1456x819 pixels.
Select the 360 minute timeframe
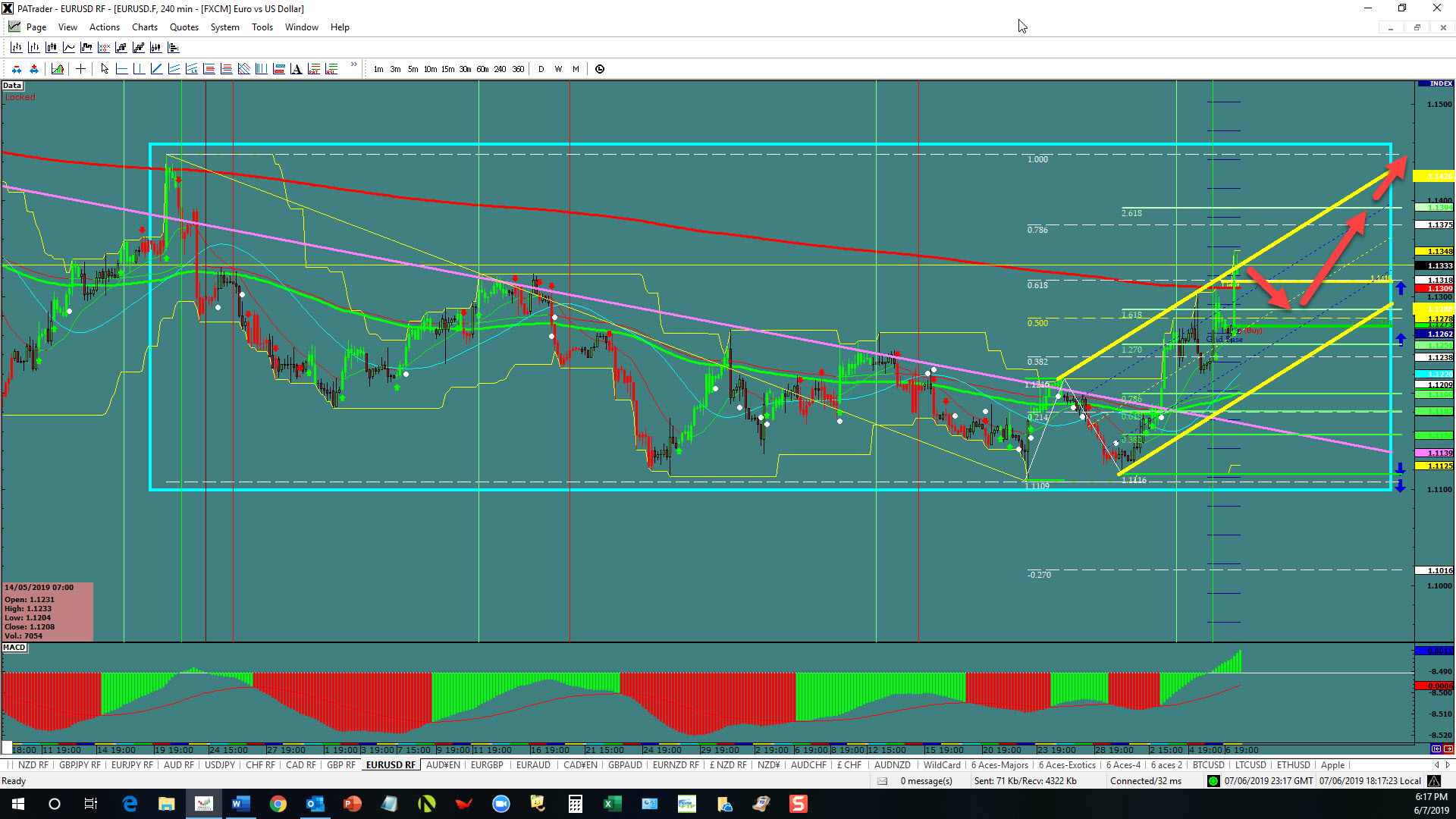(x=518, y=69)
